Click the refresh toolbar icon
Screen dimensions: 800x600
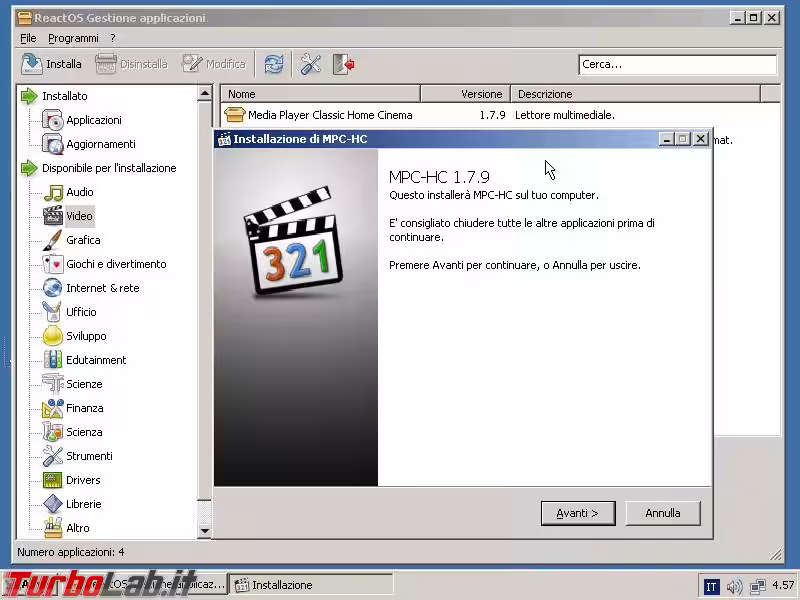(x=273, y=64)
